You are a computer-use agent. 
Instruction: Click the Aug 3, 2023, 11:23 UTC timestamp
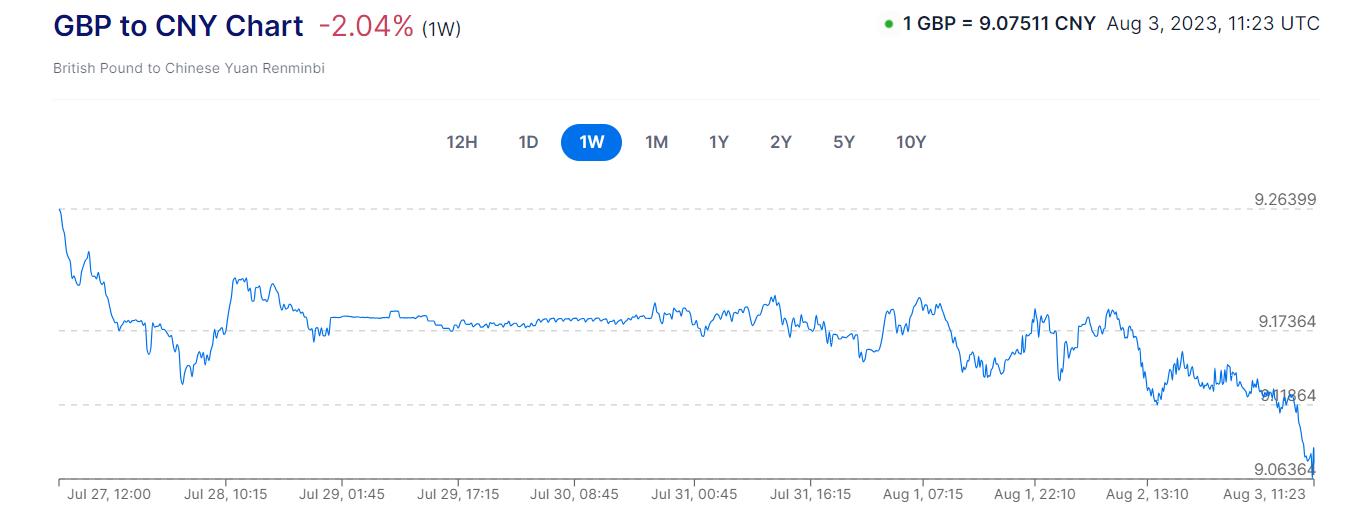click(x=1213, y=23)
